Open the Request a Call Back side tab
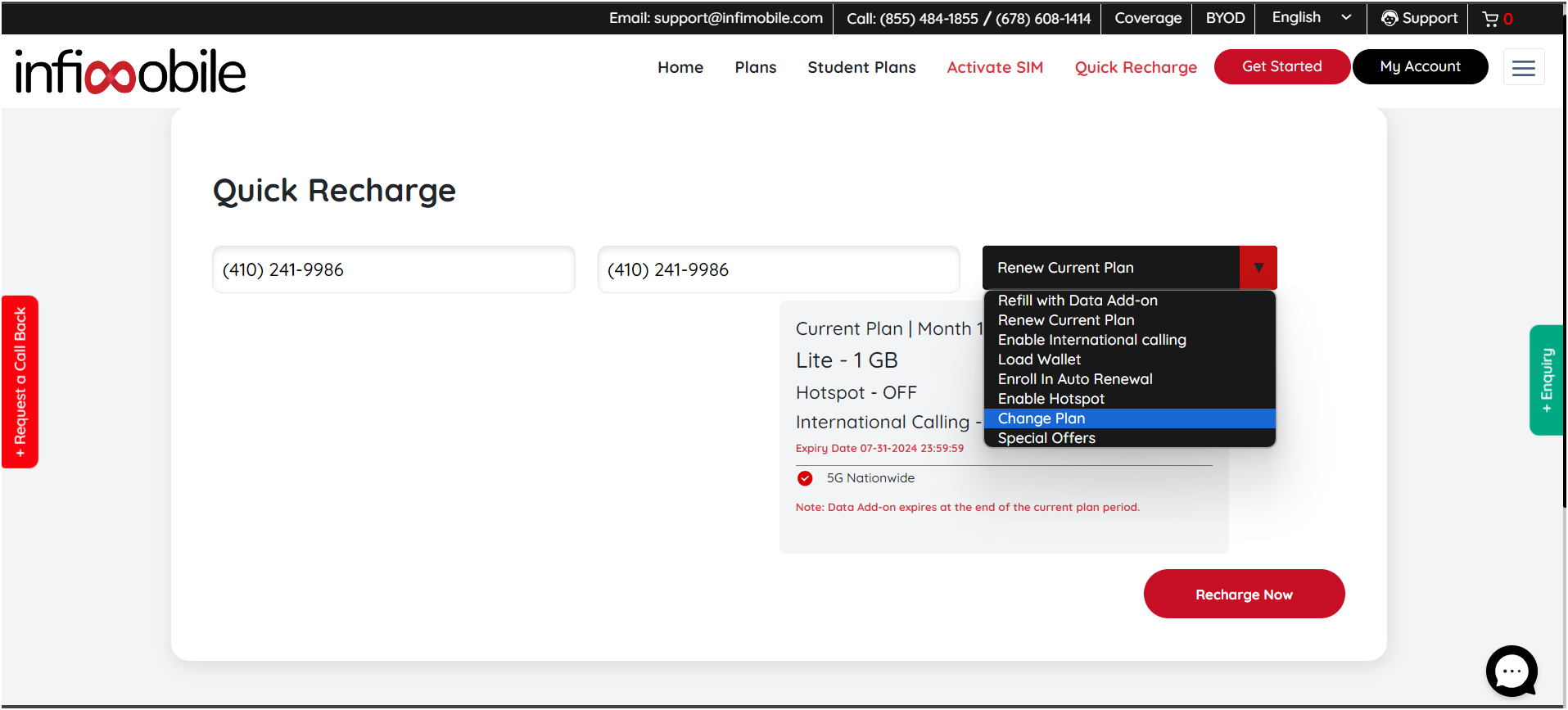This screenshot has width=1568, height=710. point(20,382)
